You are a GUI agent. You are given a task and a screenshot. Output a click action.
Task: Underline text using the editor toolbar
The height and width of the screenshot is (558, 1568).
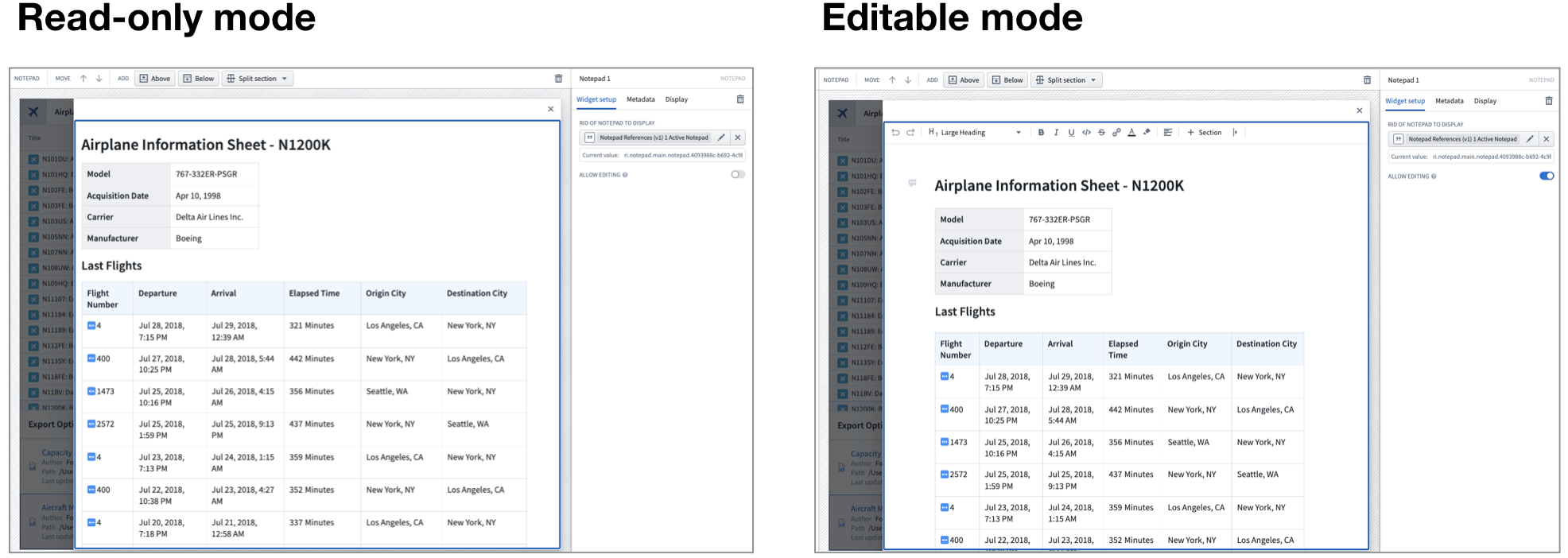point(1071,133)
